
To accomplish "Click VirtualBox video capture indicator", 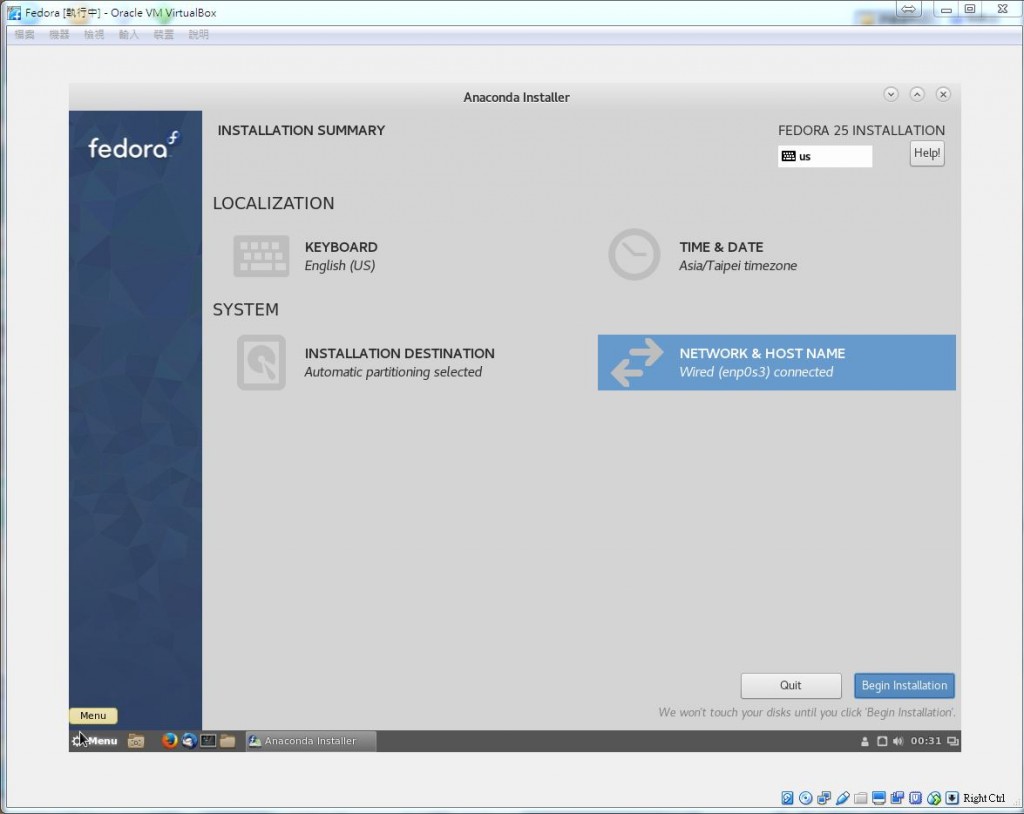I will click(x=897, y=798).
